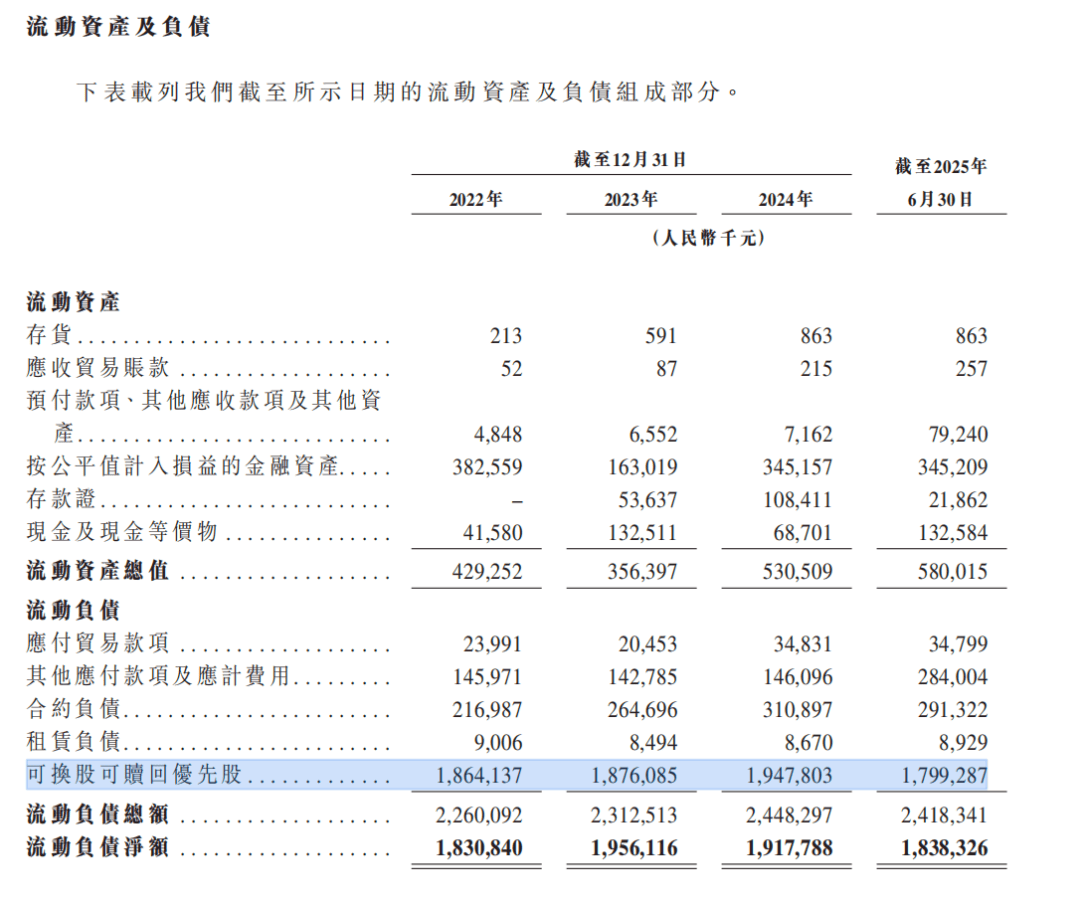Select the value 1,864,137 in highlighted row
The width and height of the screenshot is (1080, 907).
coord(480,775)
